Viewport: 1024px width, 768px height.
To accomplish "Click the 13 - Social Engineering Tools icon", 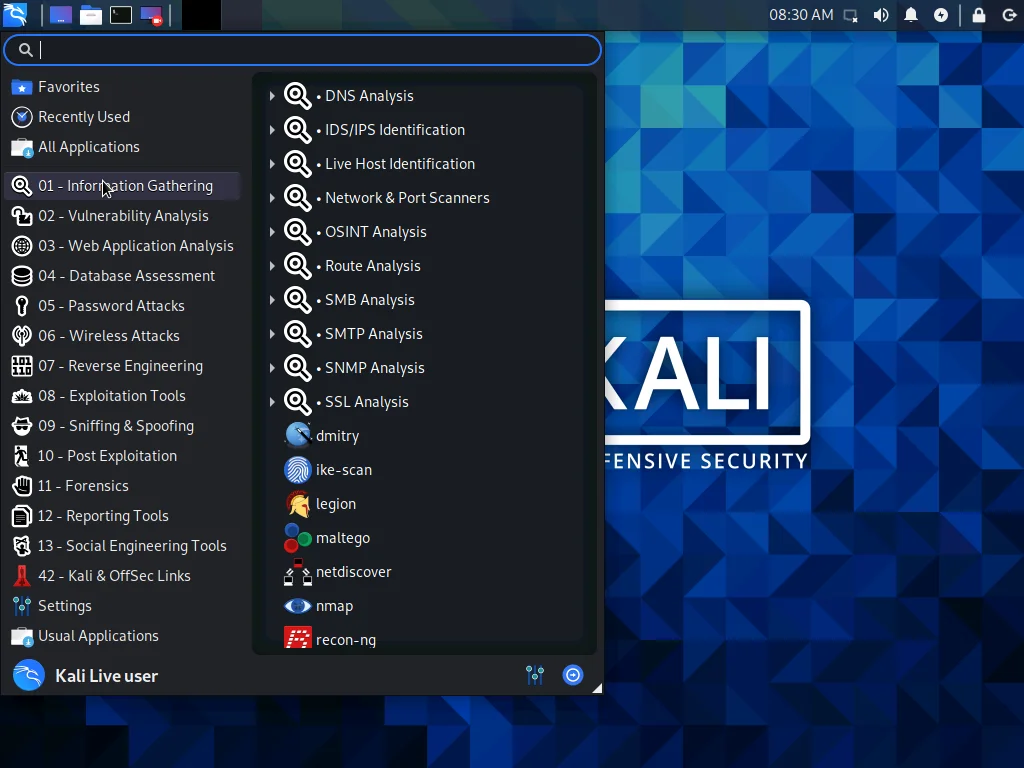I will tap(22, 547).
